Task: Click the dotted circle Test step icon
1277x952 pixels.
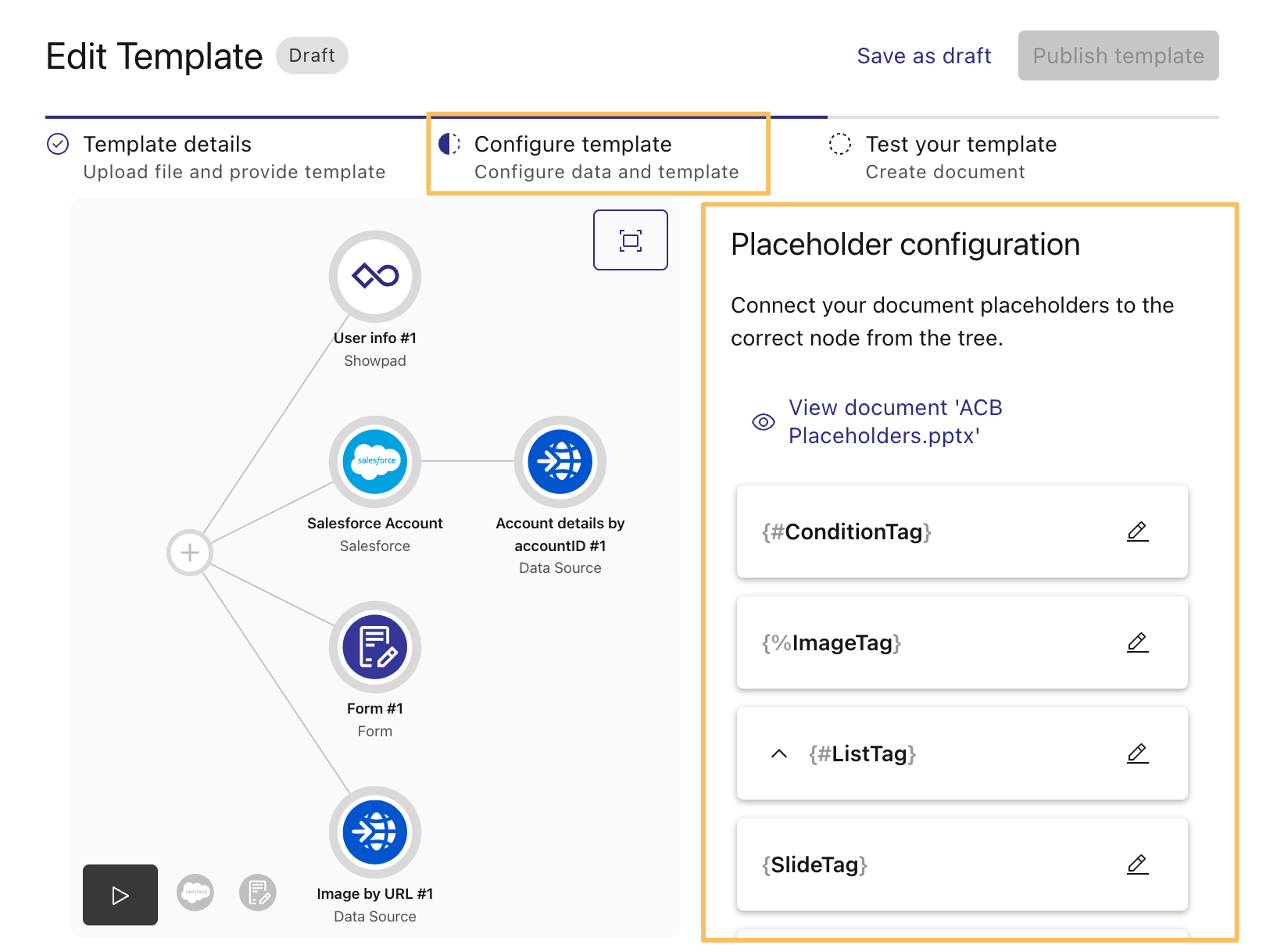Action: [x=840, y=144]
